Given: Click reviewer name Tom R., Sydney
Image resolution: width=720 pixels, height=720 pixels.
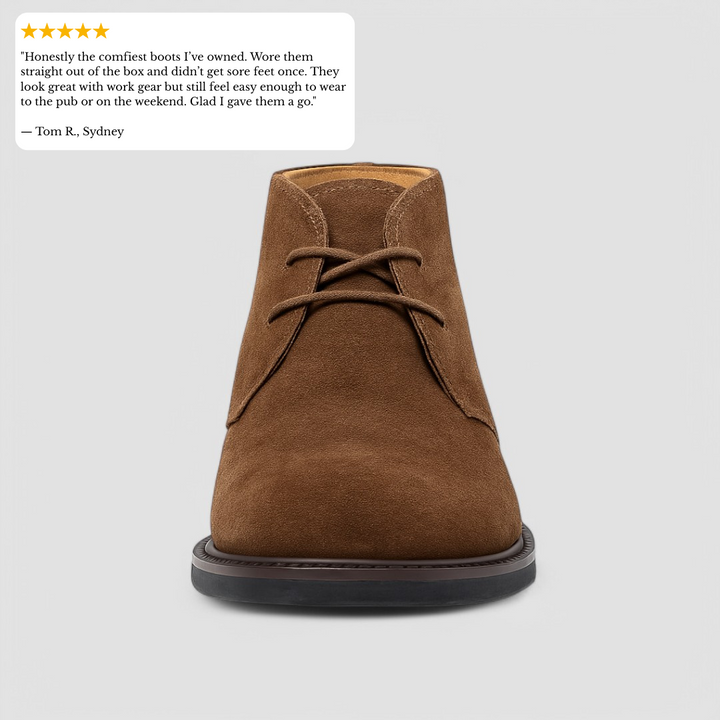Looking at the screenshot, I should point(79,131).
